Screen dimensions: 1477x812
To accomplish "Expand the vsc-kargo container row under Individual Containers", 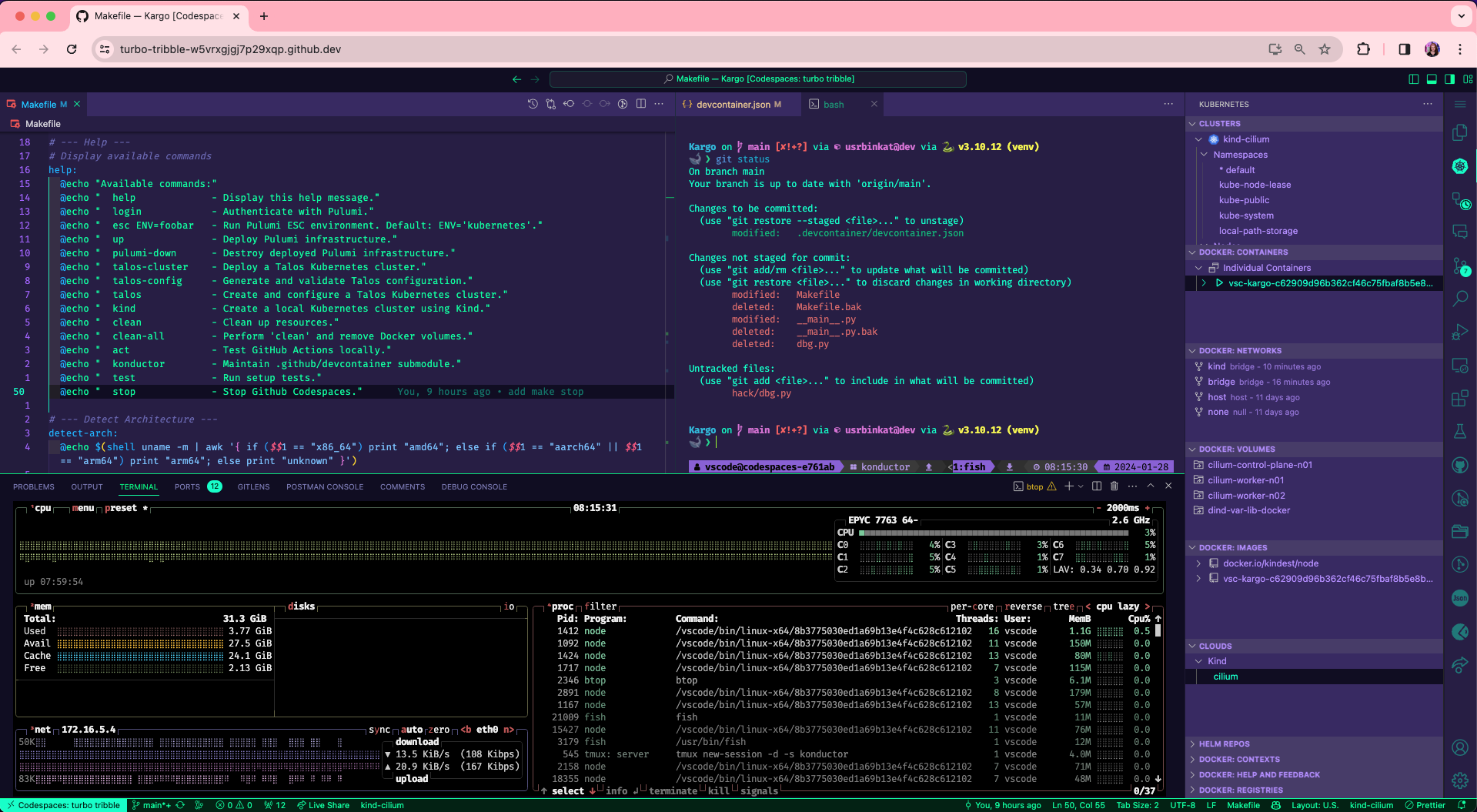I will point(1205,283).
